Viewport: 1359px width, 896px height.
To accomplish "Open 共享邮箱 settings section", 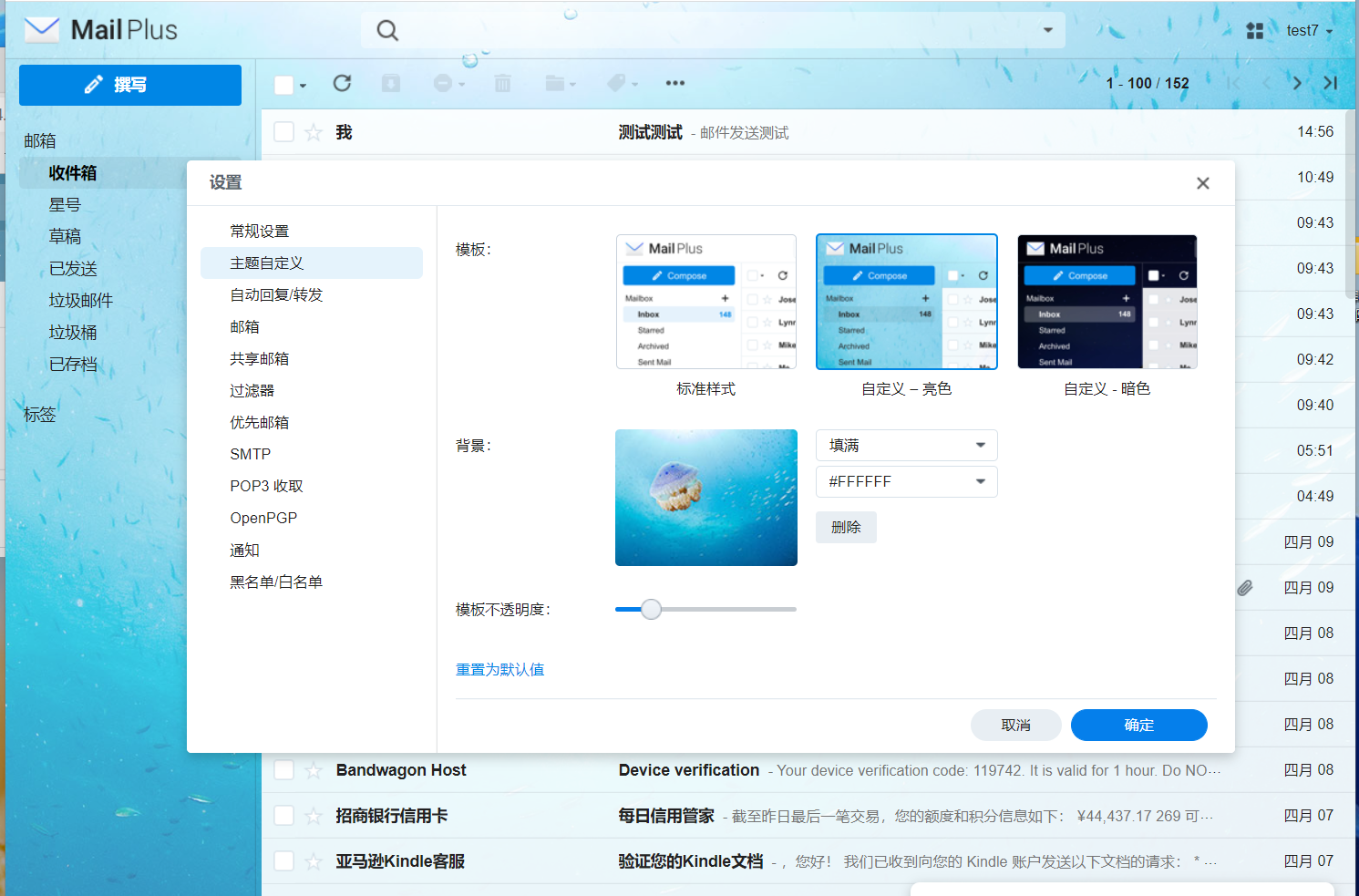I will point(312,359).
